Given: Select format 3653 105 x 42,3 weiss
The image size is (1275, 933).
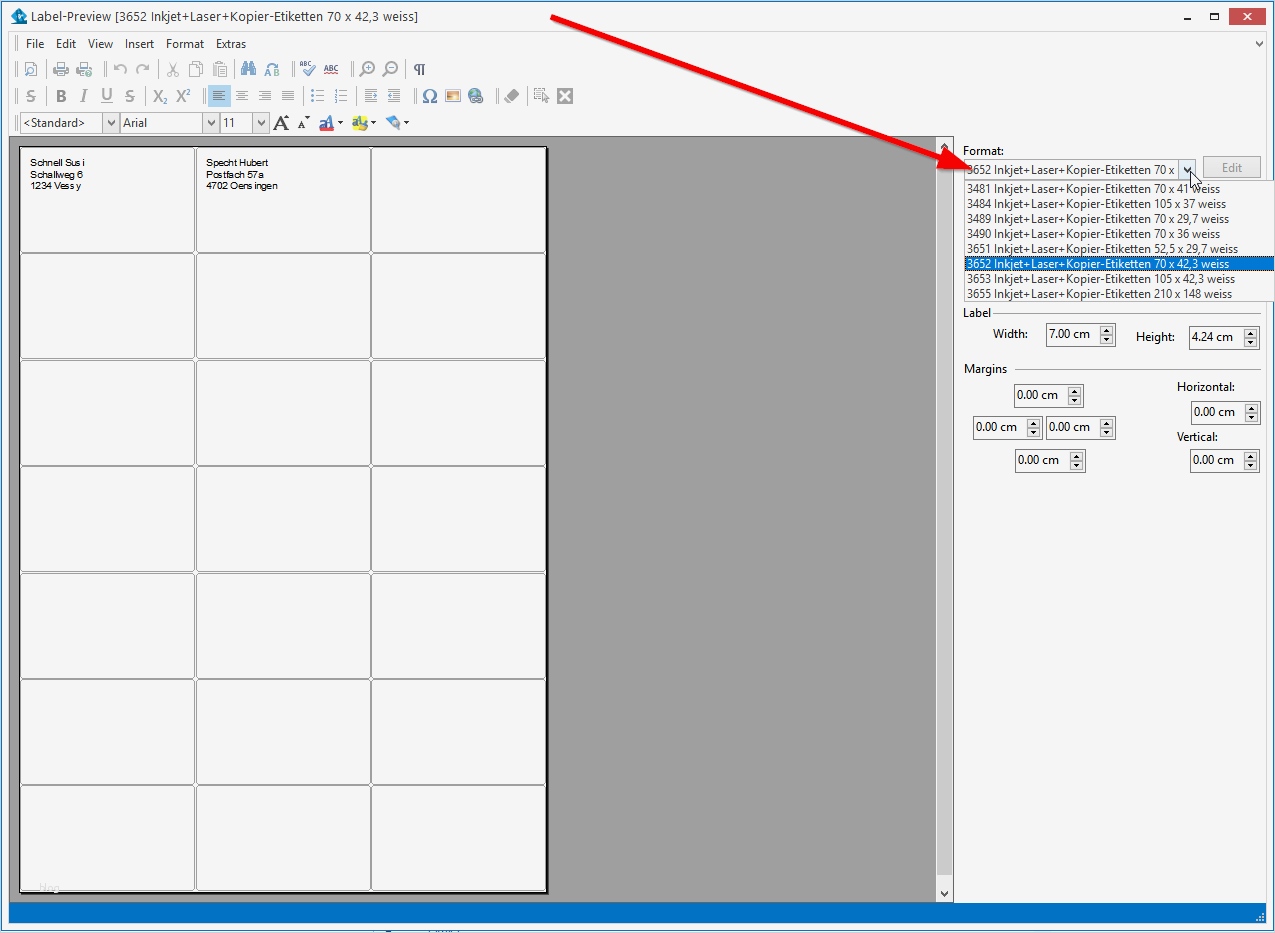Looking at the screenshot, I should (x=1119, y=279).
